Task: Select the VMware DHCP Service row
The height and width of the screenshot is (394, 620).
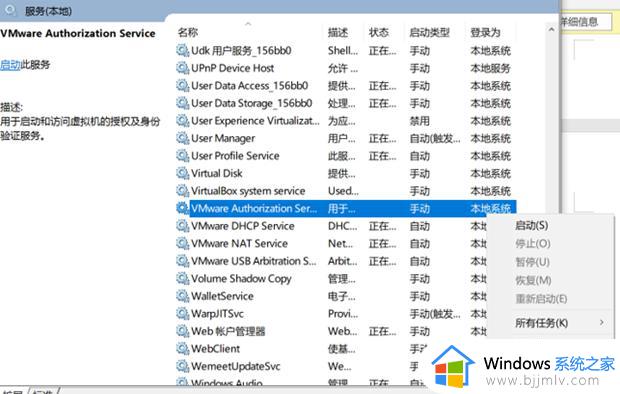Action: (x=243, y=226)
